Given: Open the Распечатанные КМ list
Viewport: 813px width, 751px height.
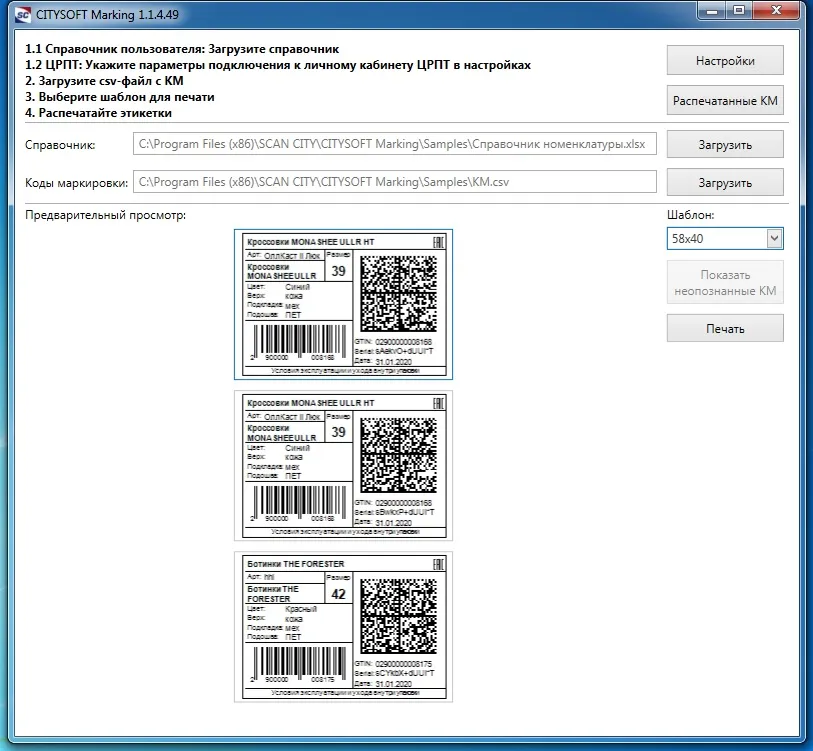Looking at the screenshot, I should (x=725, y=101).
